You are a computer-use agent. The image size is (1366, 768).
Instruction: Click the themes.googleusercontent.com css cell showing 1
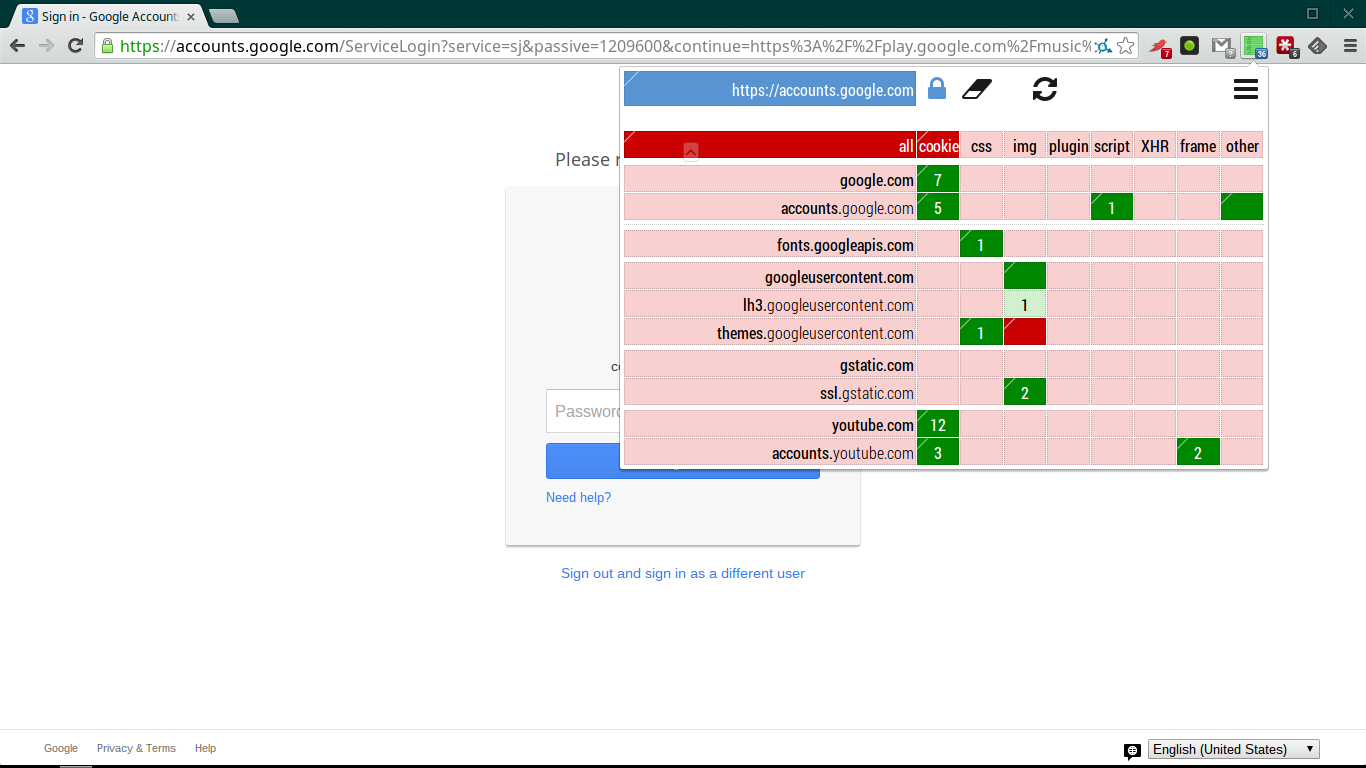pyautogui.click(x=981, y=332)
